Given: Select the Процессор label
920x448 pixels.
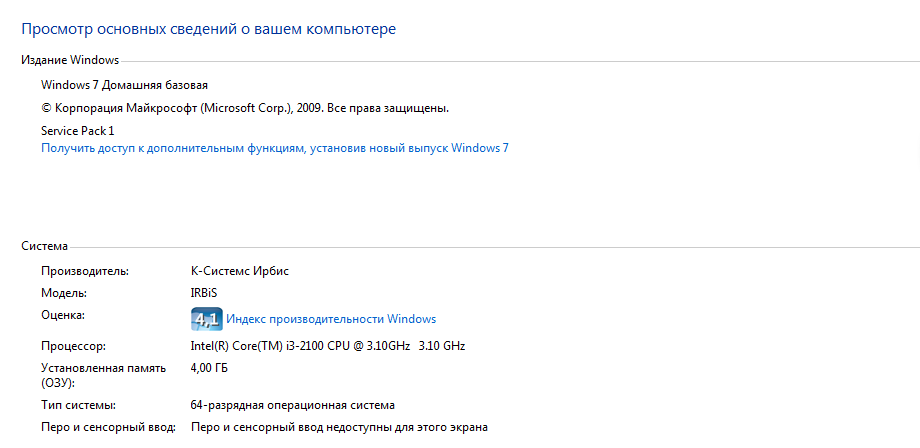Looking at the screenshot, I should coord(73,347).
